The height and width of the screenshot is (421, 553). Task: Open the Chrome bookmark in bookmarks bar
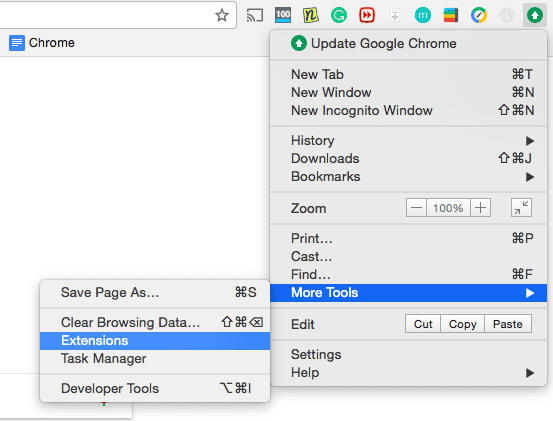coord(42,43)
